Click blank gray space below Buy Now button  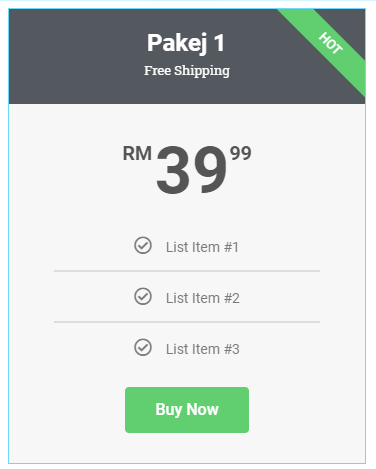pos(187,448)
